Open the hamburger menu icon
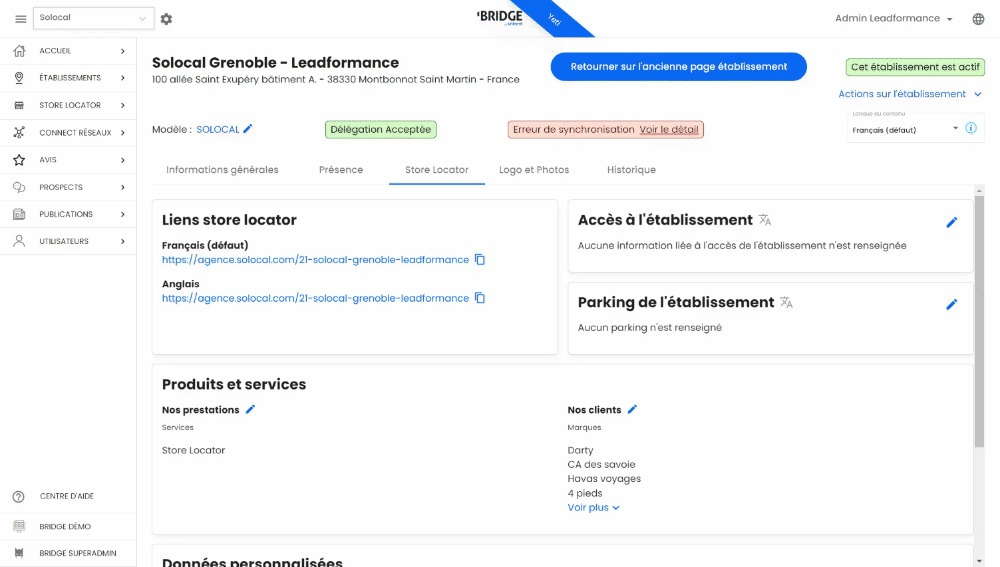Screen dimensions: 1000x567 click(x=20, y=19)
